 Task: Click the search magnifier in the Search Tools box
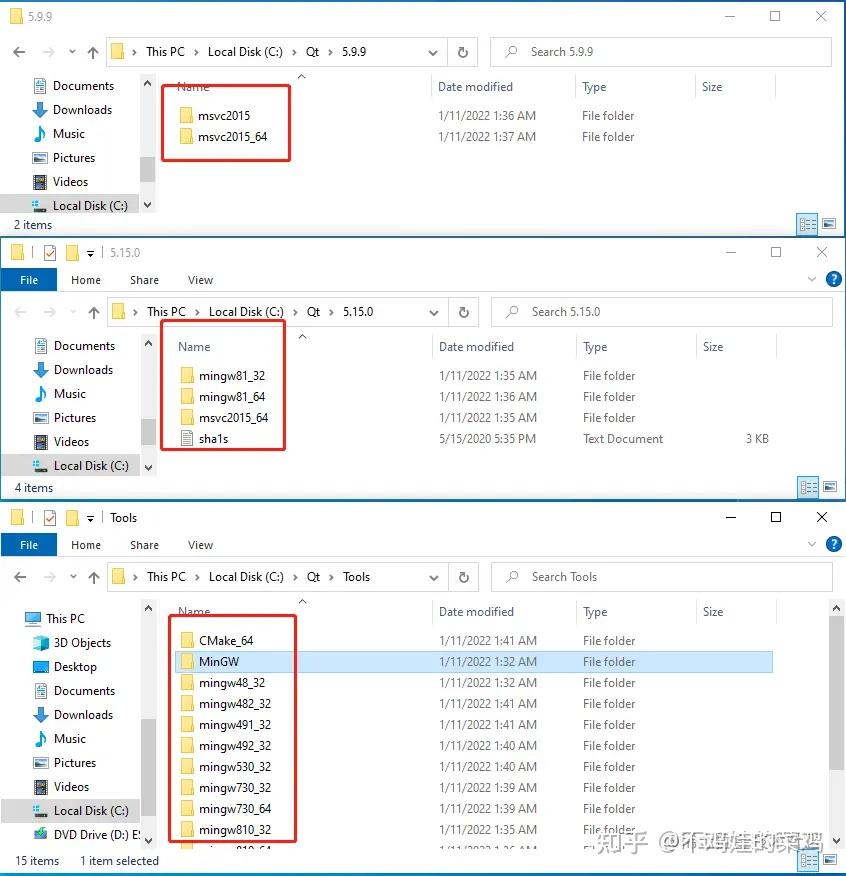(x=515, y=577)
